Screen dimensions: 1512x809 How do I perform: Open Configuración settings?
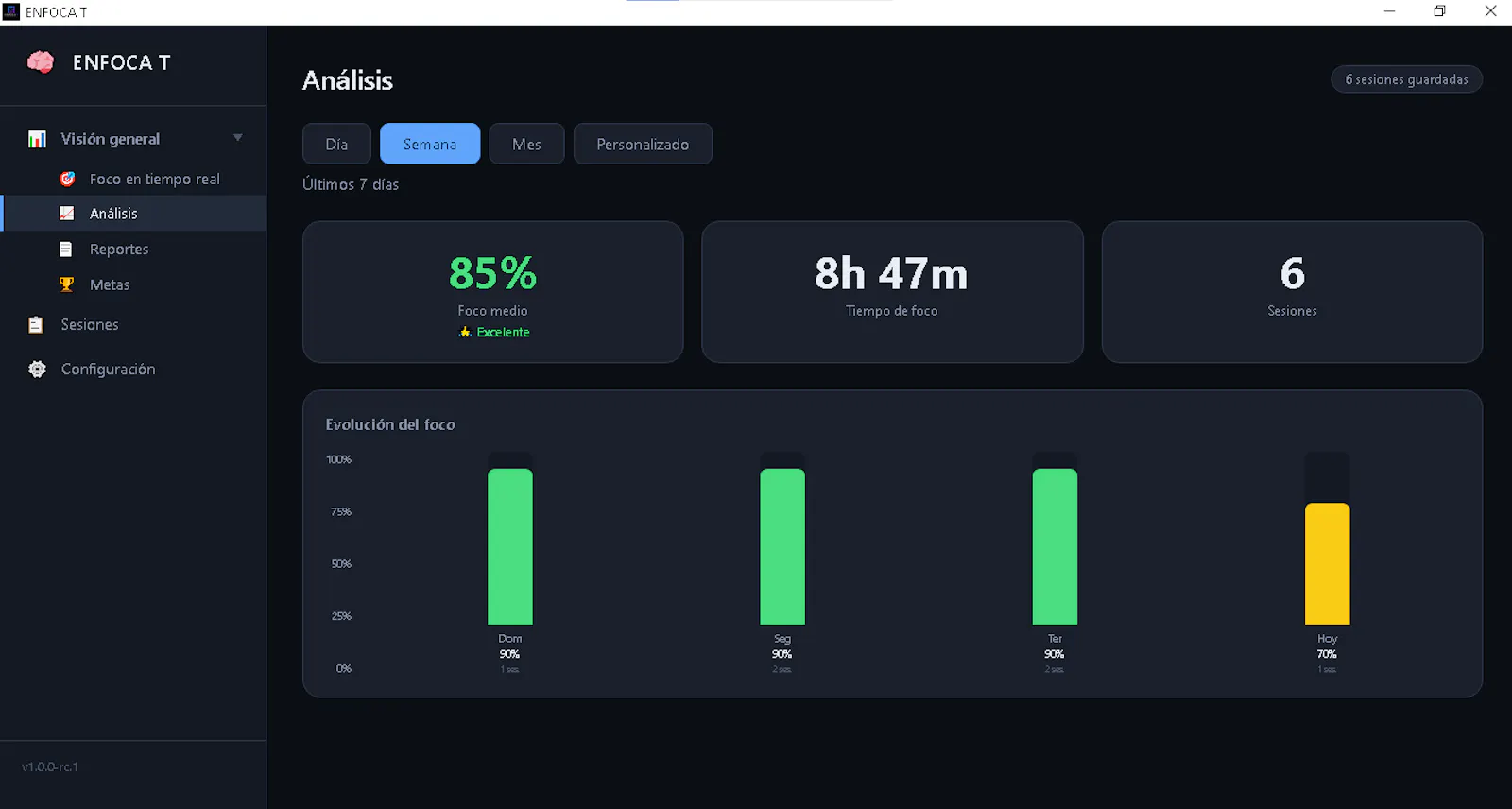click(134, 370)
